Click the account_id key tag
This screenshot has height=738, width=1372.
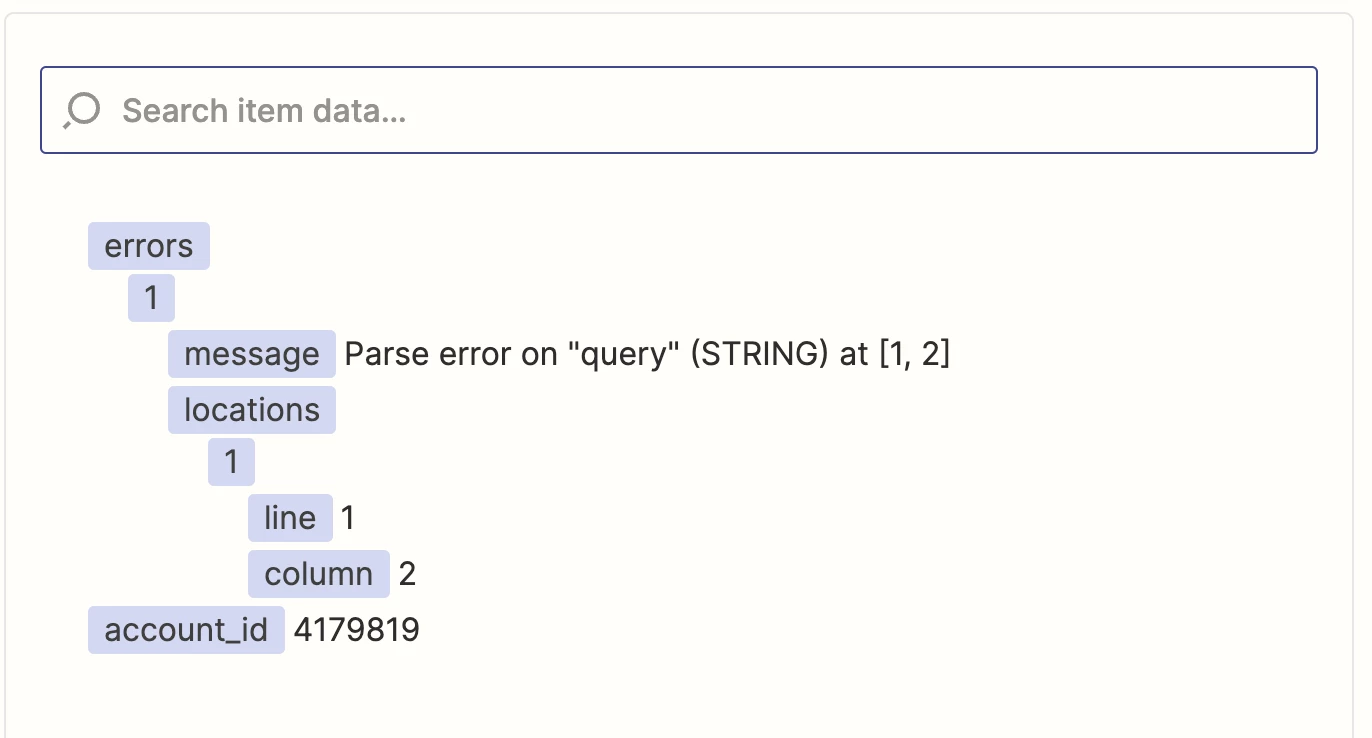[186, 630]
